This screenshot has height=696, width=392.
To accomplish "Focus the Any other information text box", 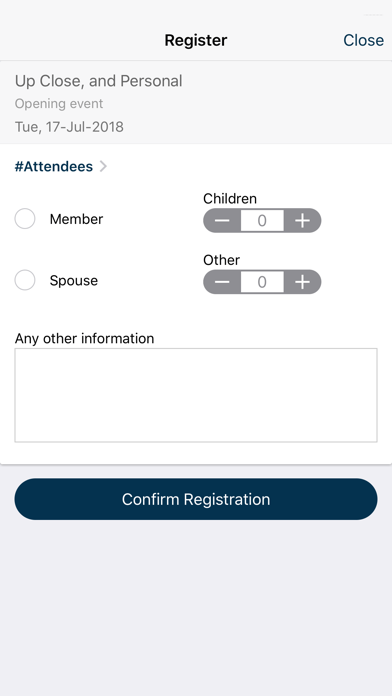I will pyautogui.click(x=196, y=395).
